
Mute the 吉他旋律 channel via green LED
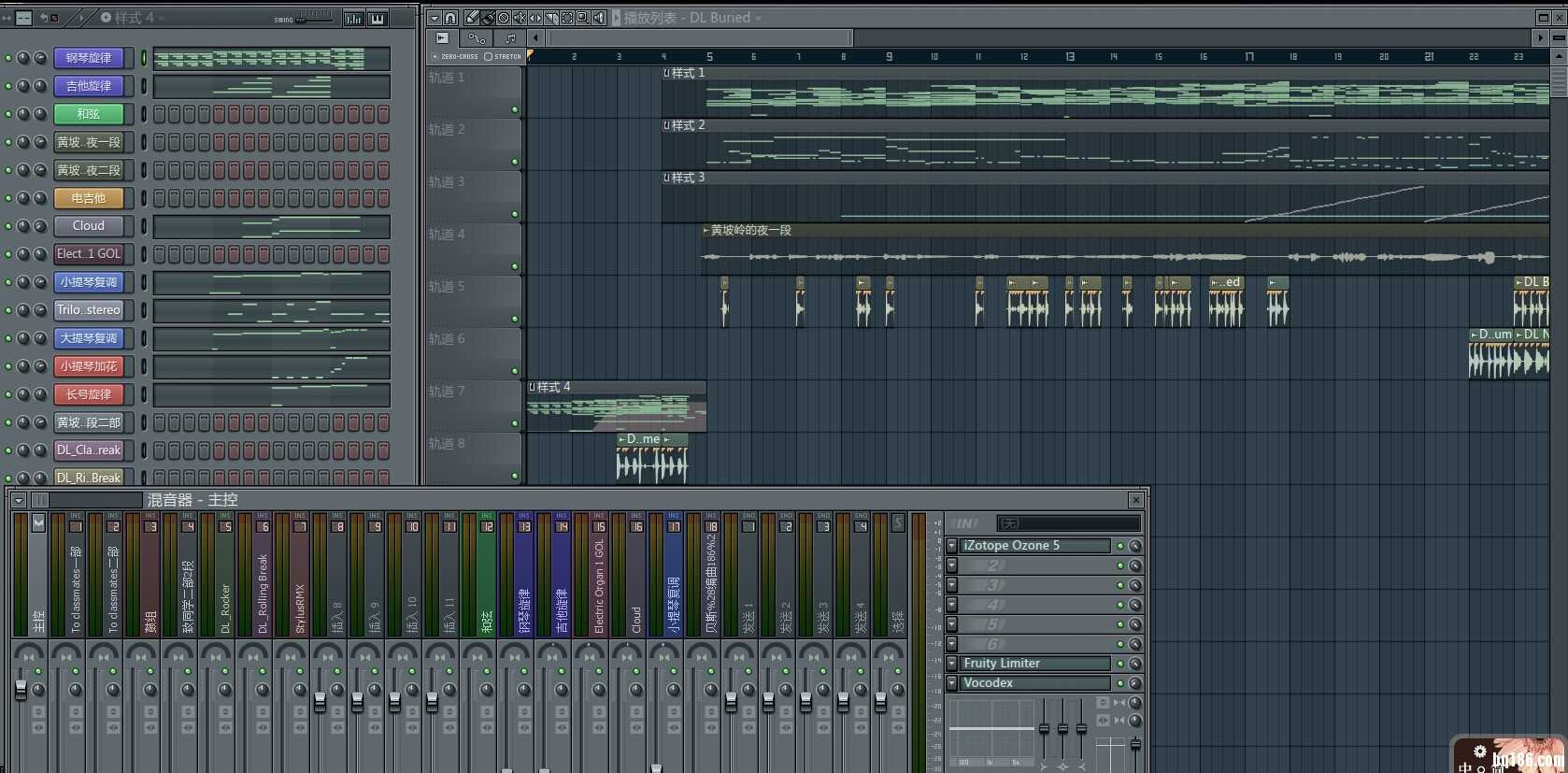[8, 86]
